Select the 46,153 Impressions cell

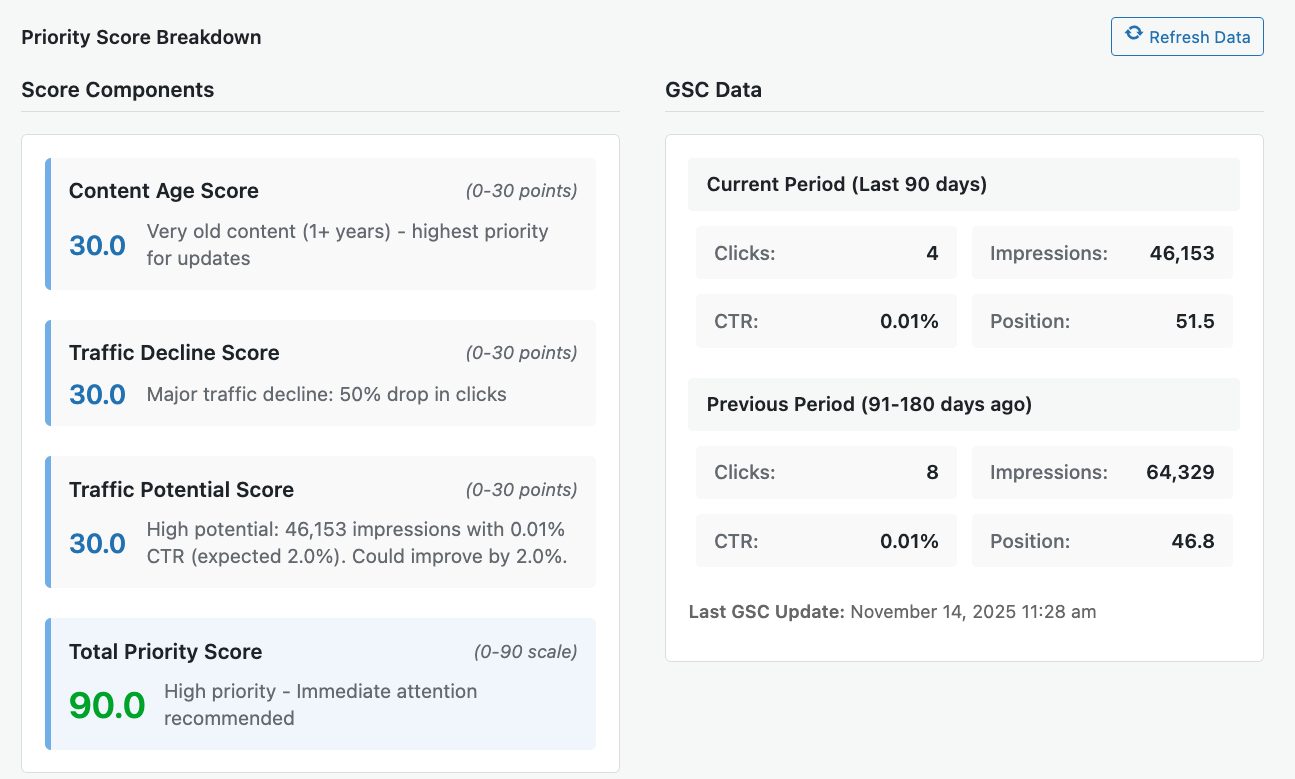(1181, 253)
